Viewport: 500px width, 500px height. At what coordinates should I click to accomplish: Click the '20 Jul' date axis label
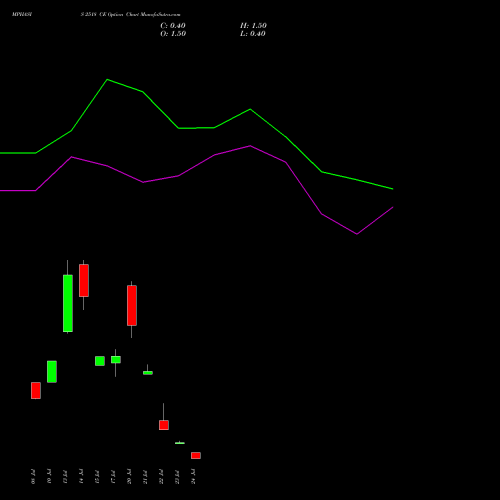(x=129, y=477)
